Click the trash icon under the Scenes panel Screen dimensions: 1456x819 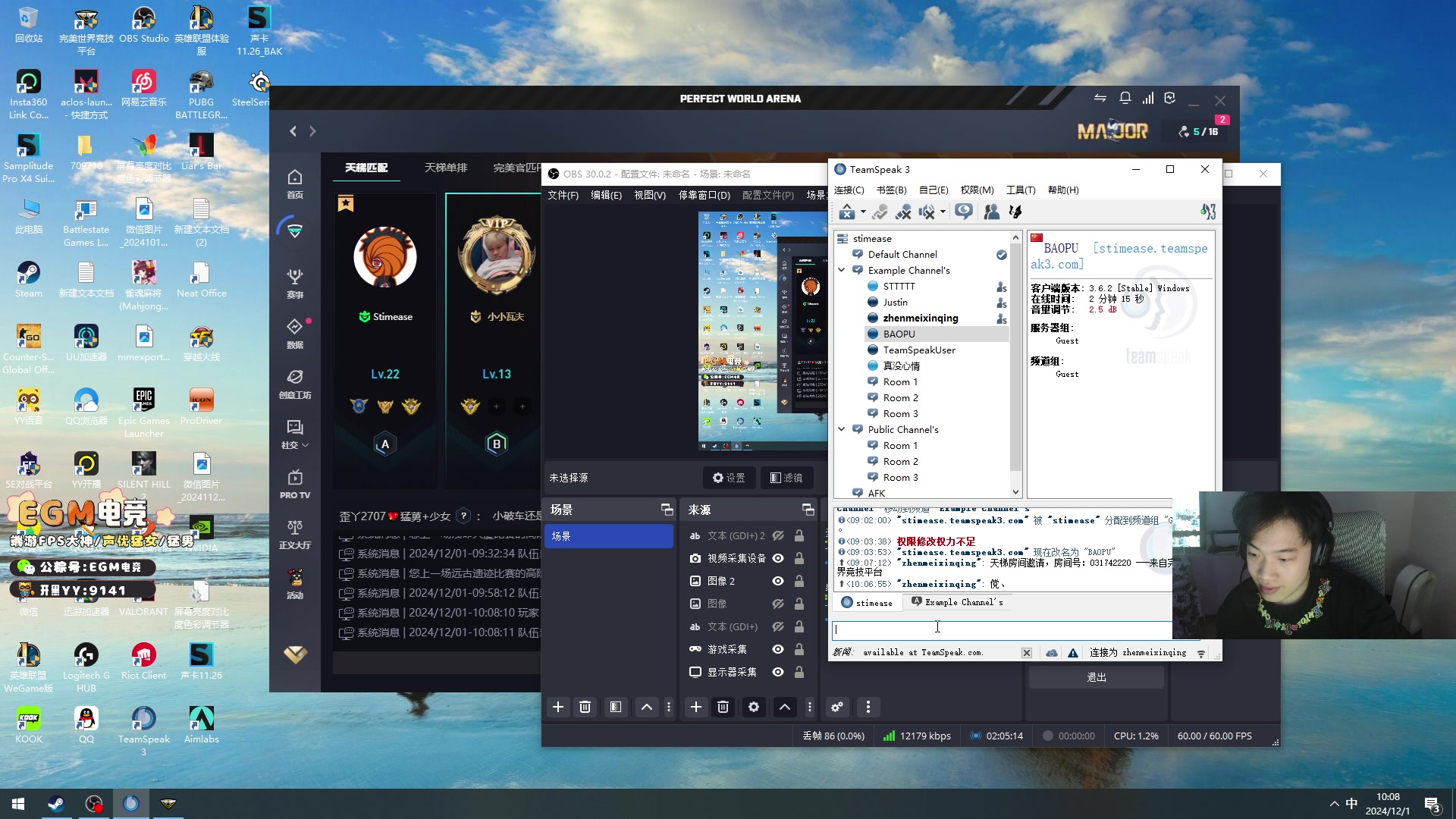(x=585, y=707)
